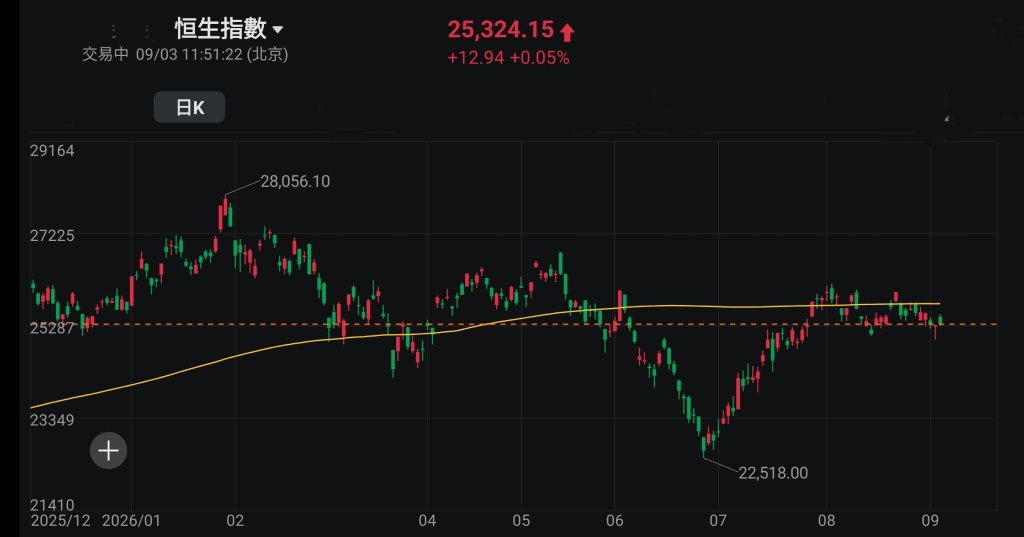Click the low label 22,518.00
Screen dimensions: 1024x537
click(x=773, y=473)
